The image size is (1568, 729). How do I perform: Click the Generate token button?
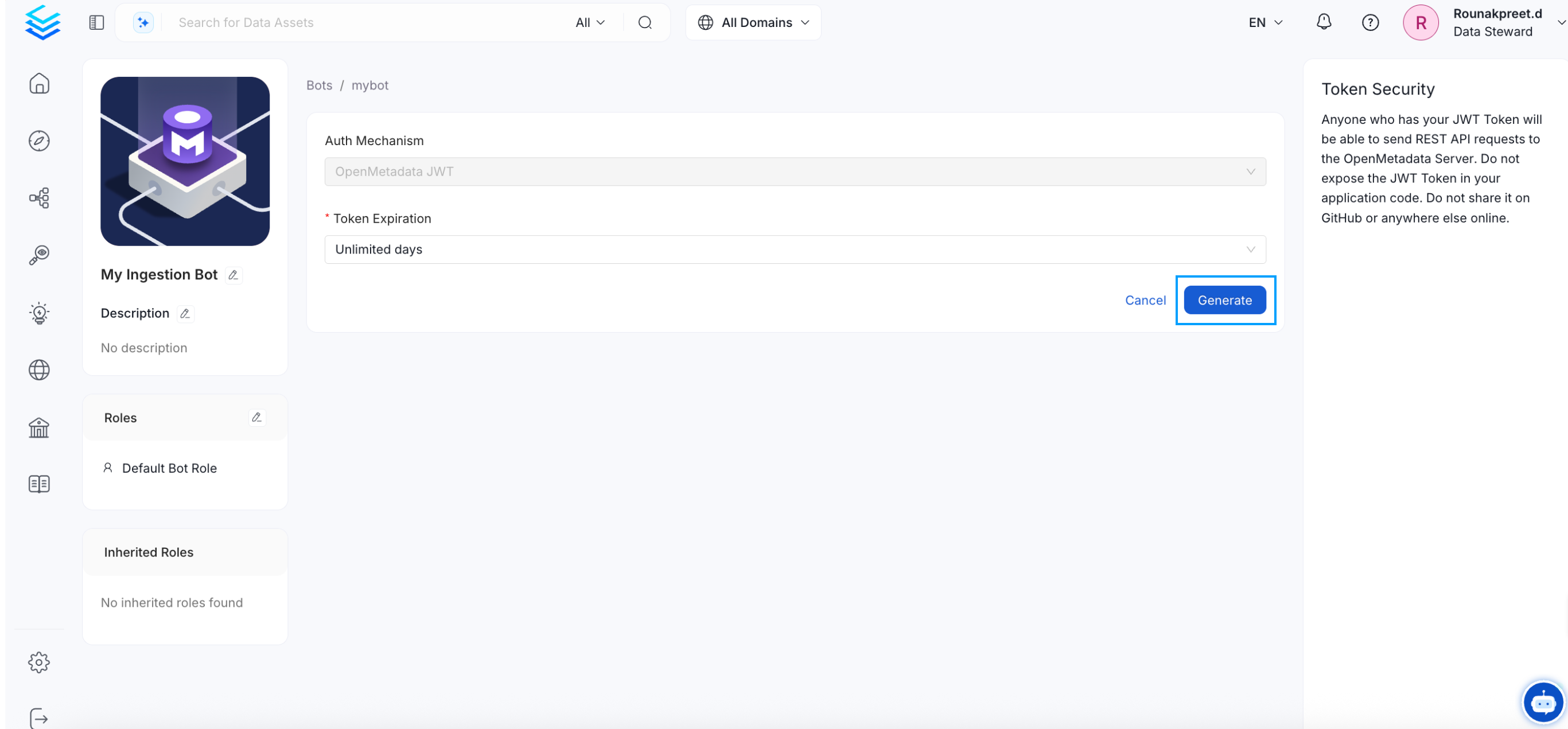coord(1225,300)
